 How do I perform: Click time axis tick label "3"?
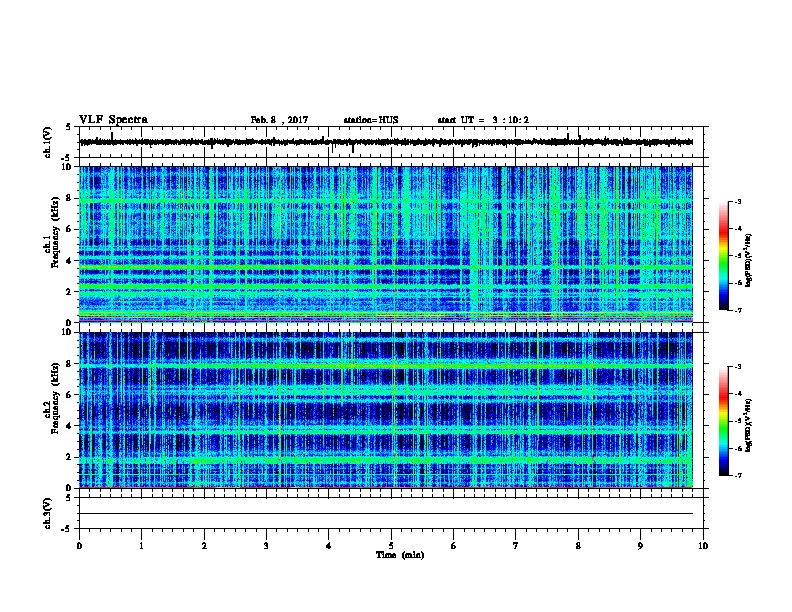[x=266, y=546]
